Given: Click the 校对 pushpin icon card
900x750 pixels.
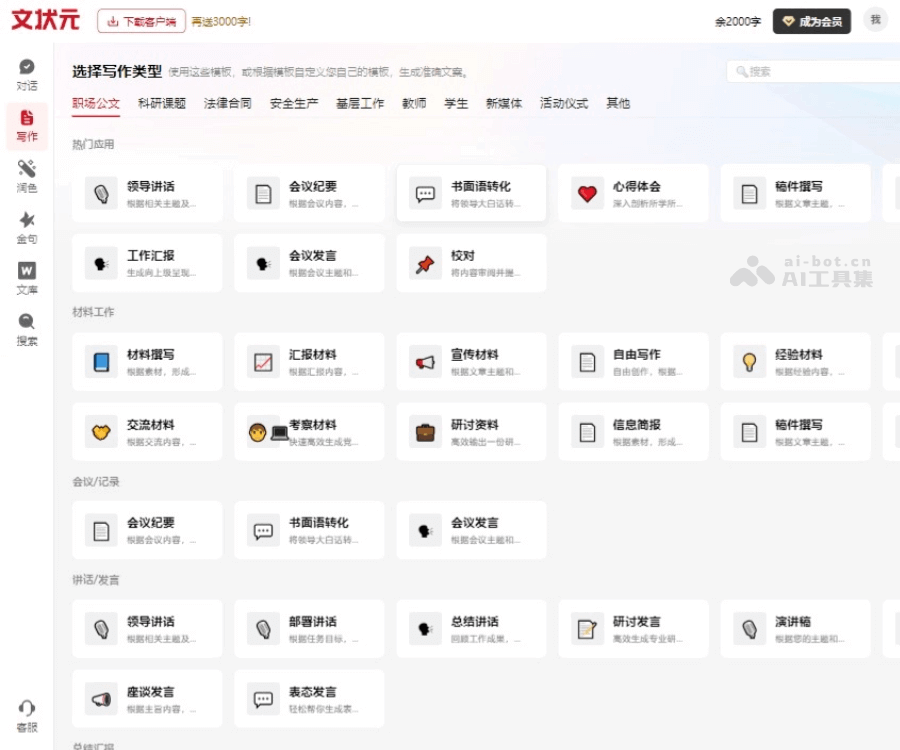Looking at the screenshot, I should click(x=471, y=263).
